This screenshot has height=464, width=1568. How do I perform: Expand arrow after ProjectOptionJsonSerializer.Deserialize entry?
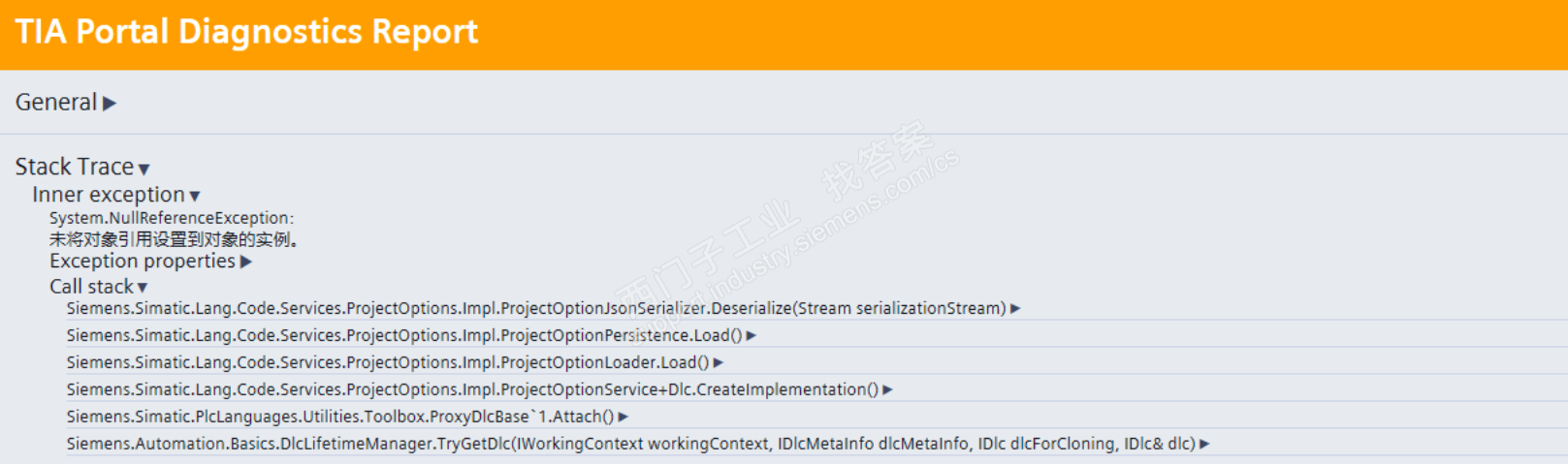(1015, 308)
